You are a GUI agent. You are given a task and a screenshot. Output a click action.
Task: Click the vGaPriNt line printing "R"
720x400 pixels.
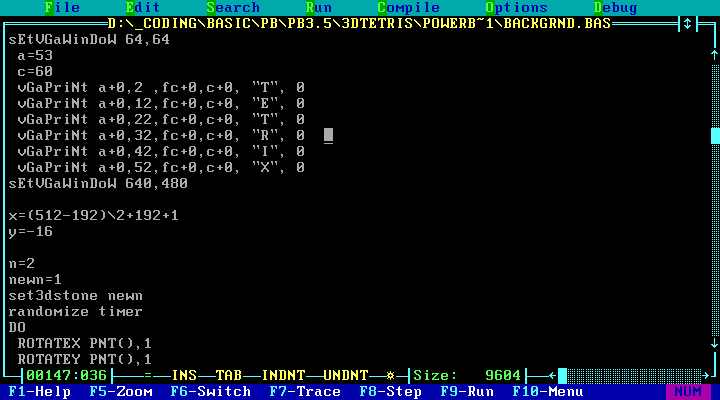coord(161,135)
